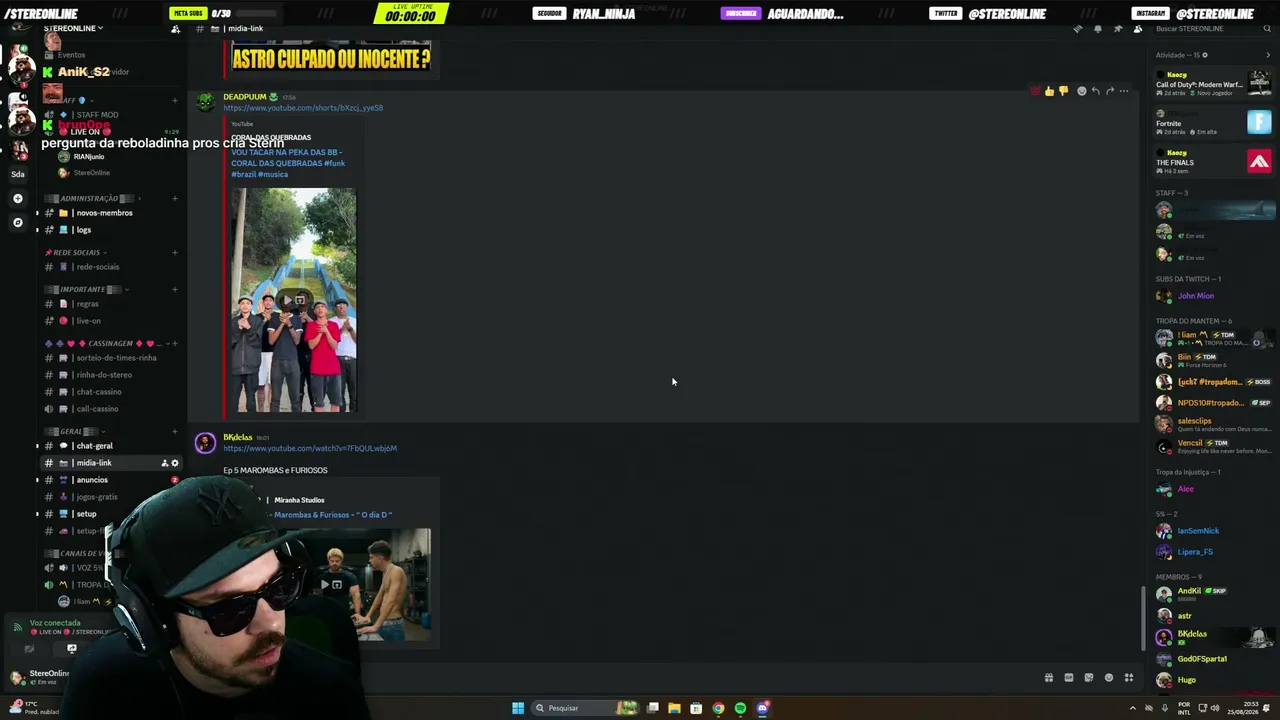The width and height of the screenshot is (1280, 720).
Task: Toggle screen share in voice panel
Action: pyautogui.click(x=71, y=648)
